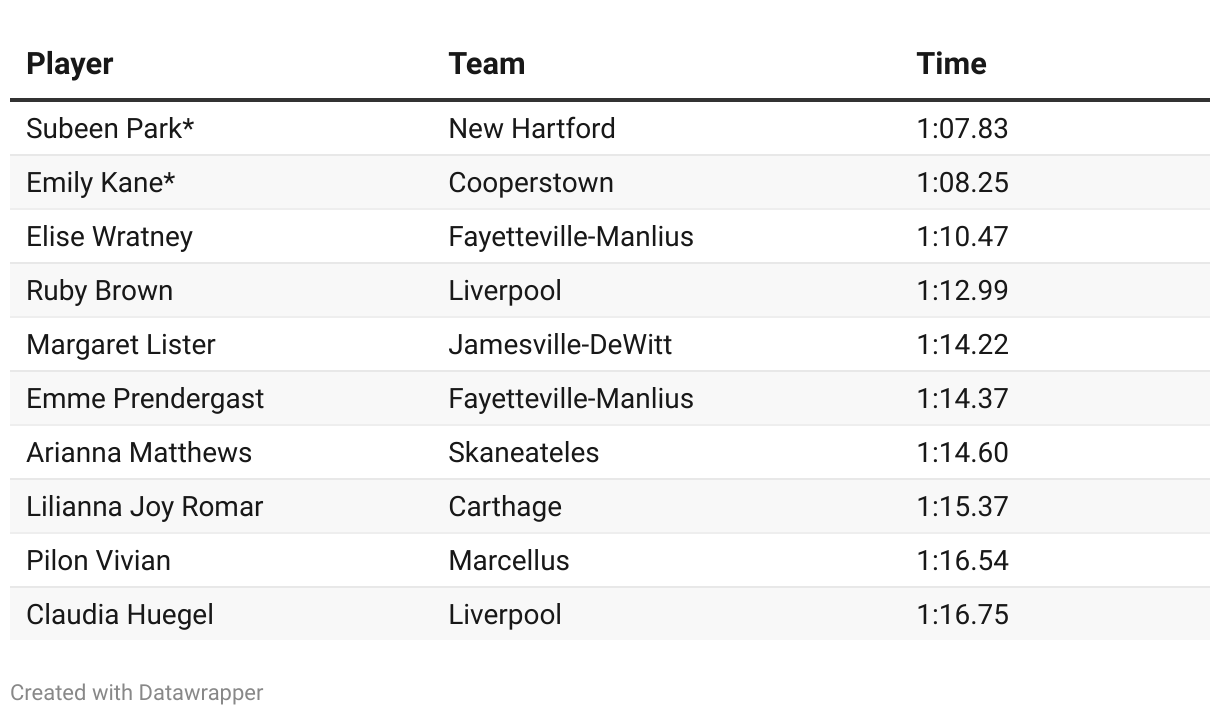Select the Lilianna Joy Romar name cell

pos(144,507)
